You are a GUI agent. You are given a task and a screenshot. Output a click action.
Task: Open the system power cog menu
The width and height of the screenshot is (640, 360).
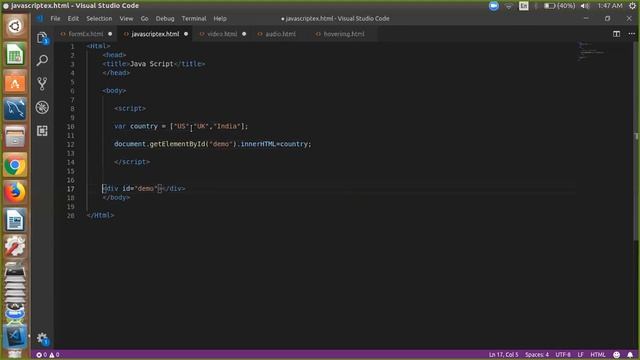(x=633, y=6)
